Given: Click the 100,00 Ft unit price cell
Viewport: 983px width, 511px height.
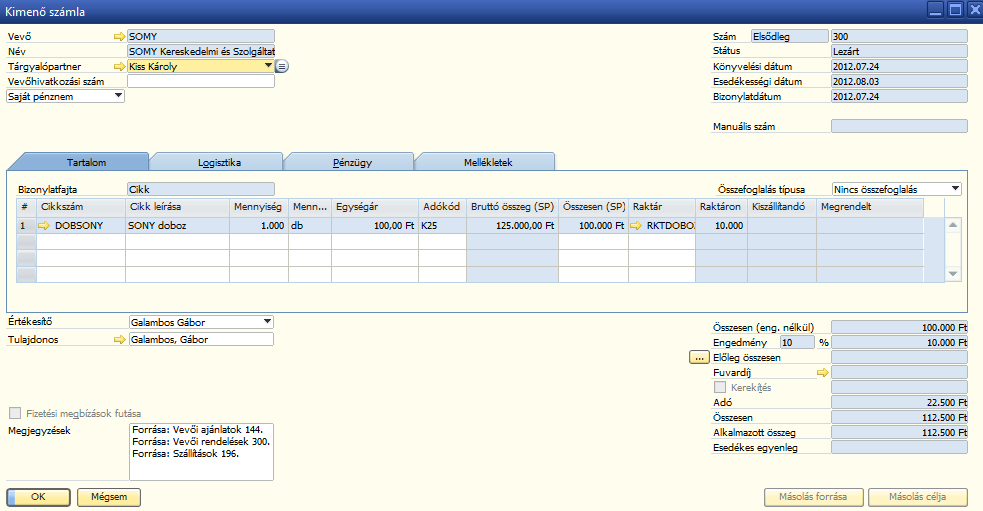Looking at the screenshot, I should (375, 226).
